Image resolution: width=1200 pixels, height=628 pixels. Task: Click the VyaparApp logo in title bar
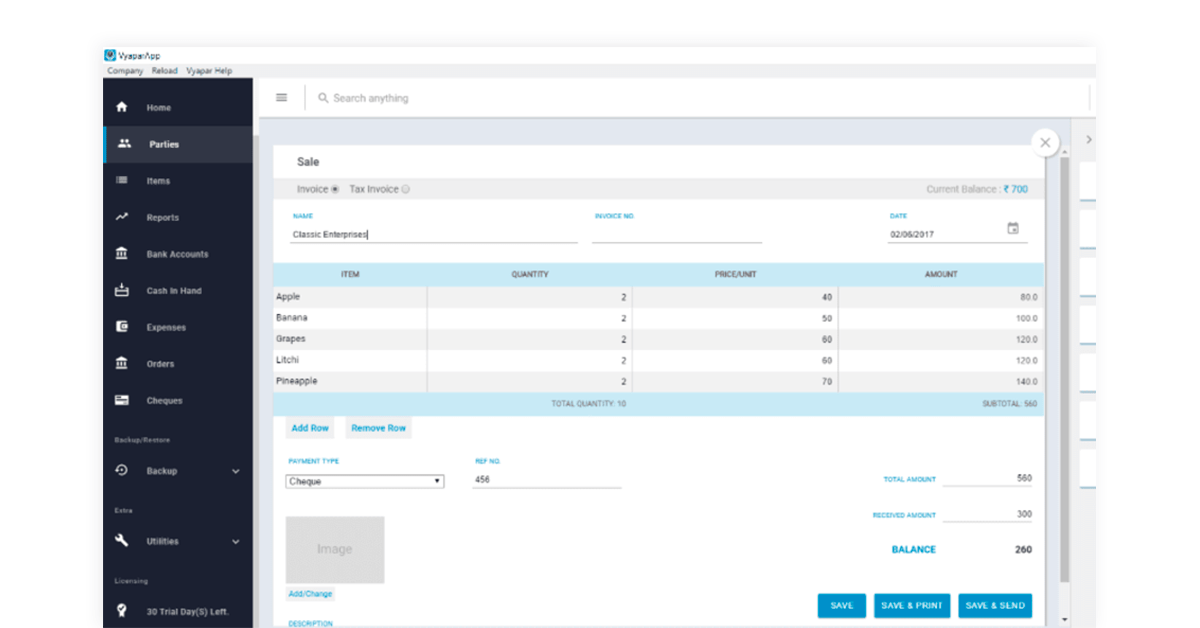pos(110,56)
